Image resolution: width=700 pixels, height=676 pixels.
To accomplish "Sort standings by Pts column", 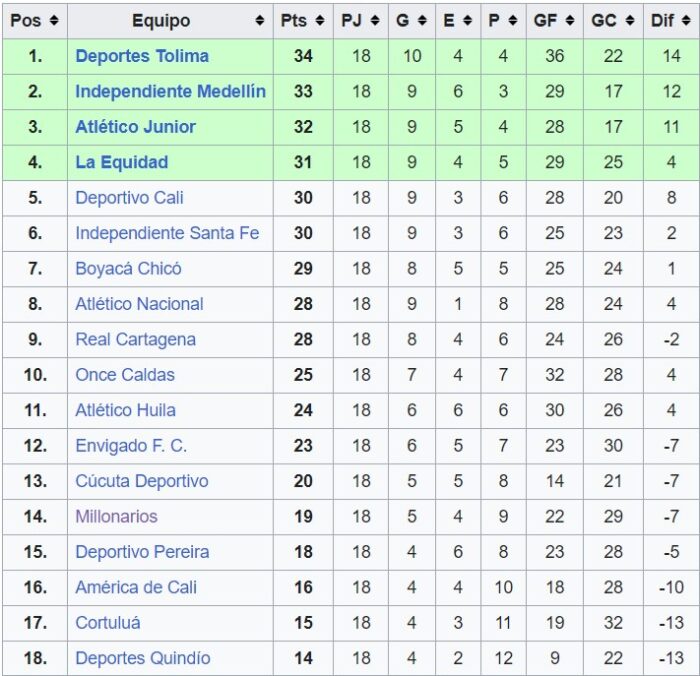I will tap(320, 20).
